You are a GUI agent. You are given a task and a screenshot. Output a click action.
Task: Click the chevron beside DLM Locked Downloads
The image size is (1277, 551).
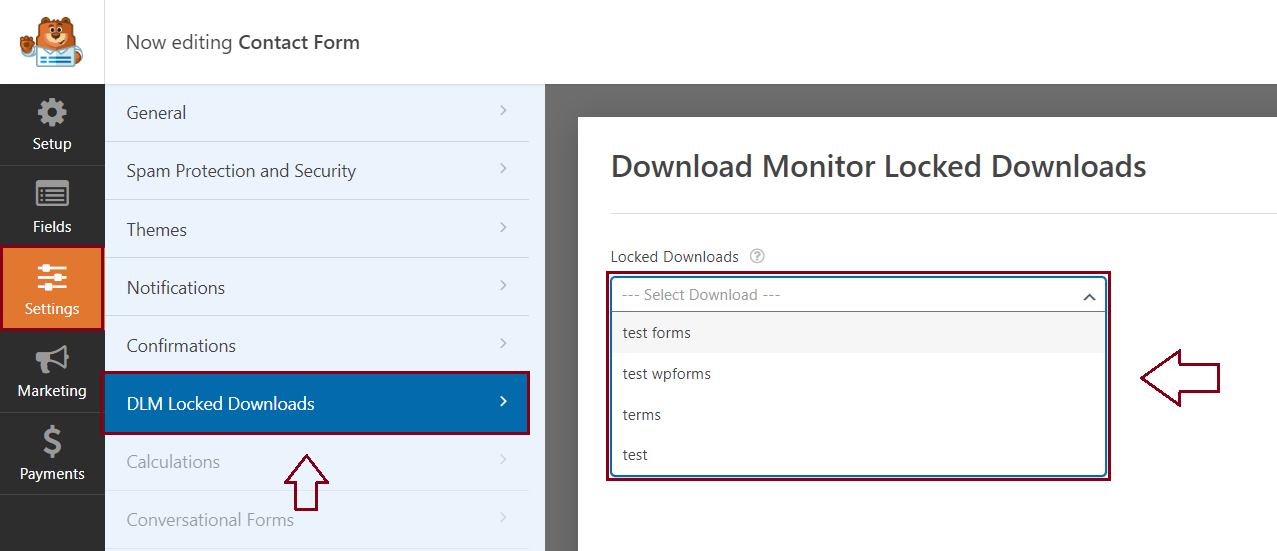[503, 401]
